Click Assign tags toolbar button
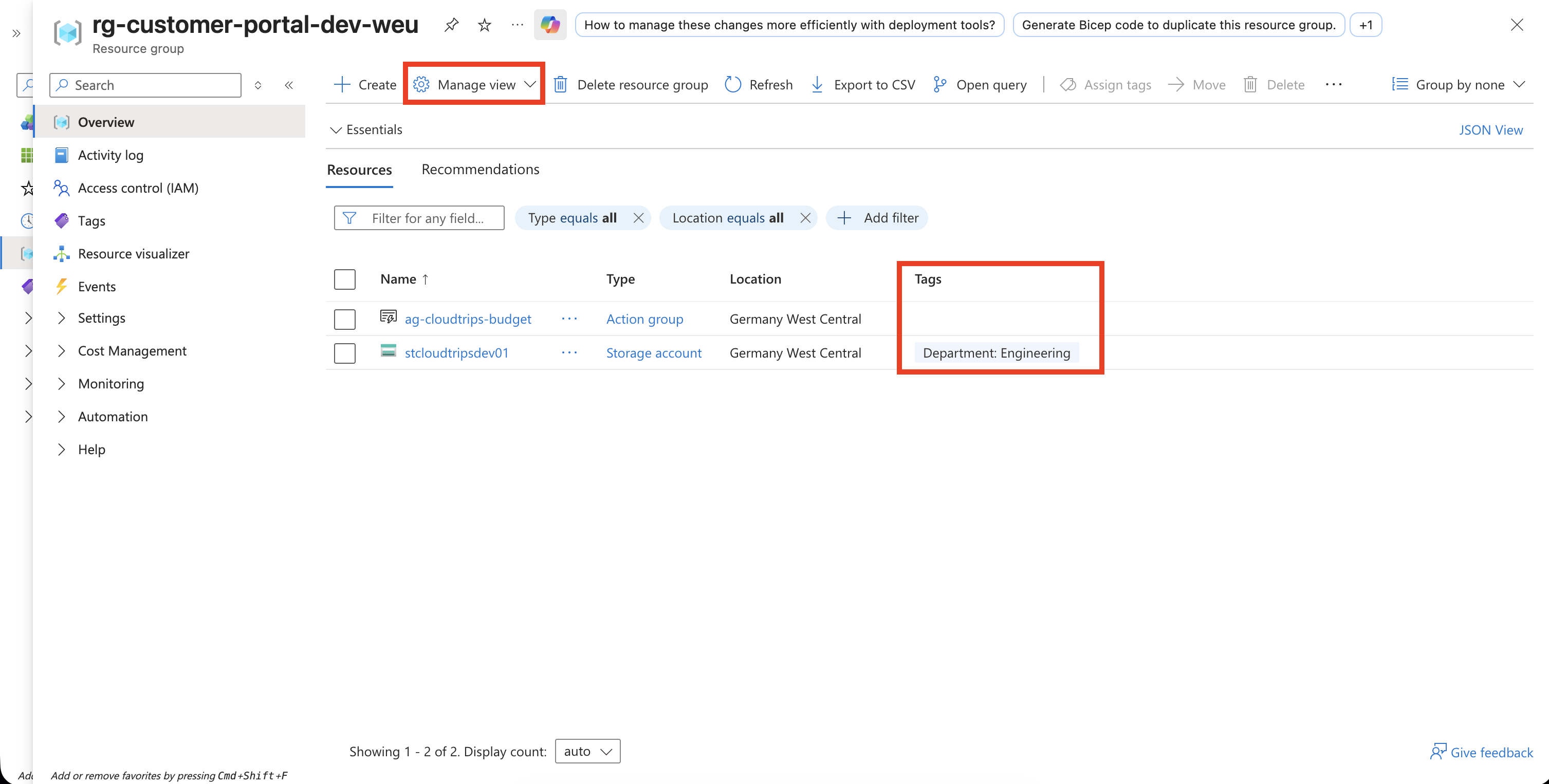The width and height of the screenshot is (1549, 784). tap(1105, 85)
